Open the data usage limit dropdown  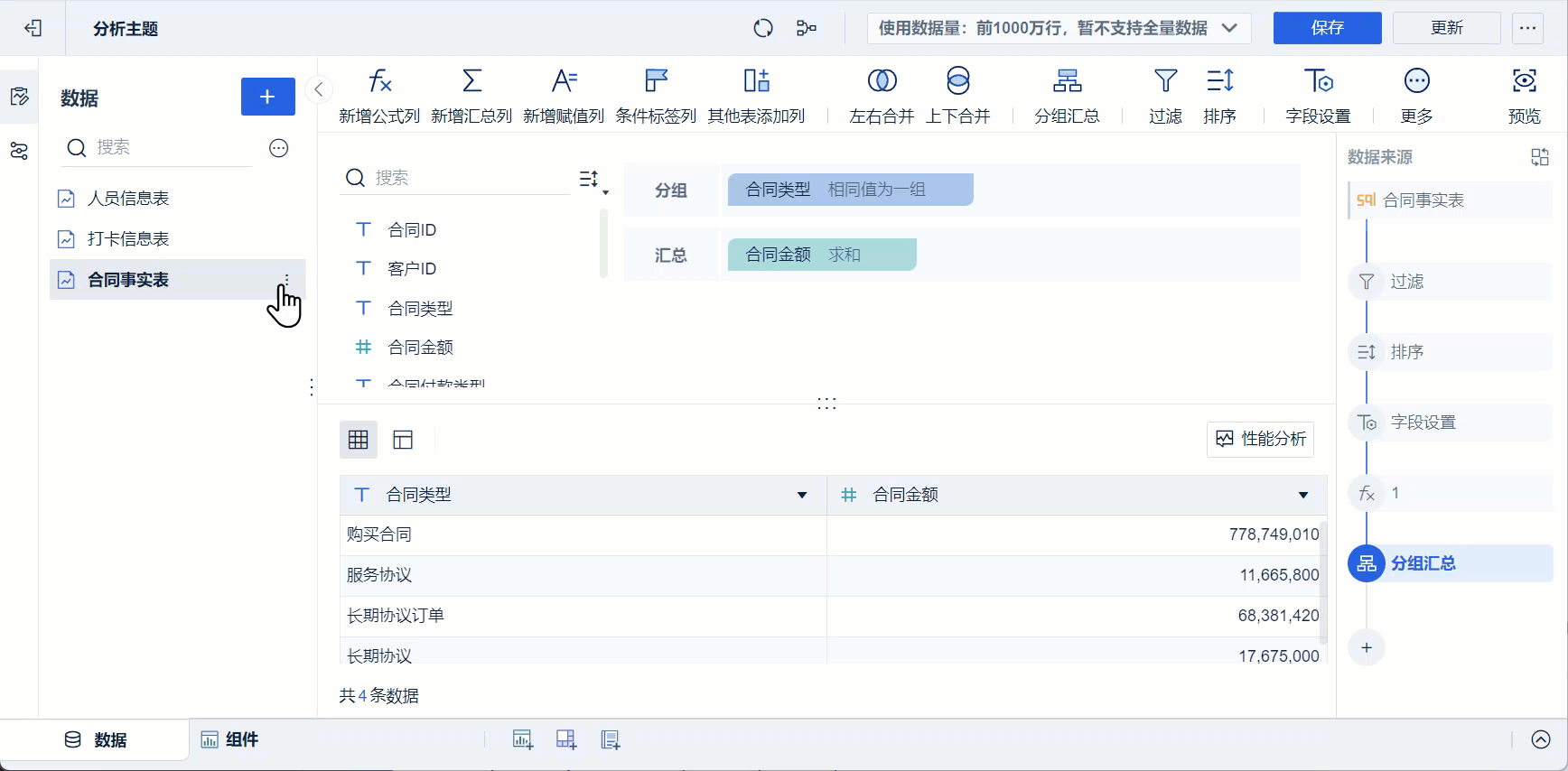pos(1059,28)
